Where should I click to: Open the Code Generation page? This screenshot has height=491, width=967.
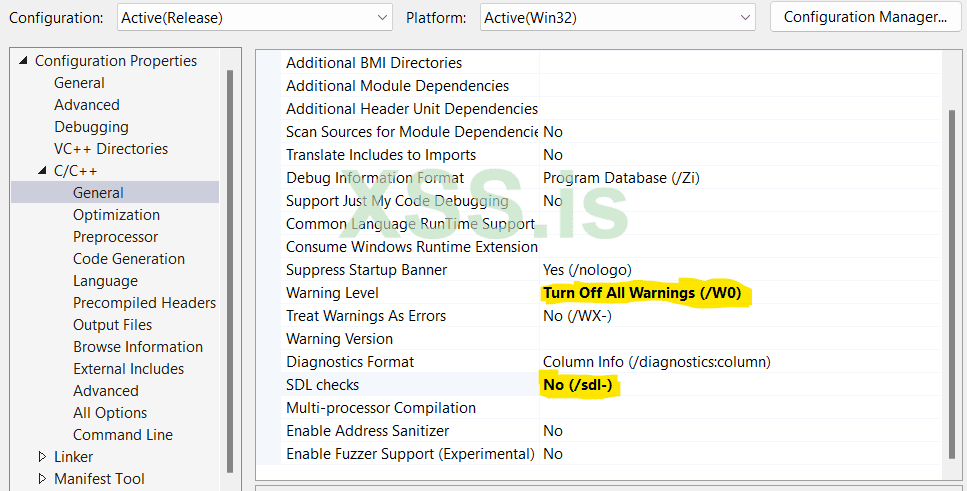pyautogui.click(x=128, y=259)
